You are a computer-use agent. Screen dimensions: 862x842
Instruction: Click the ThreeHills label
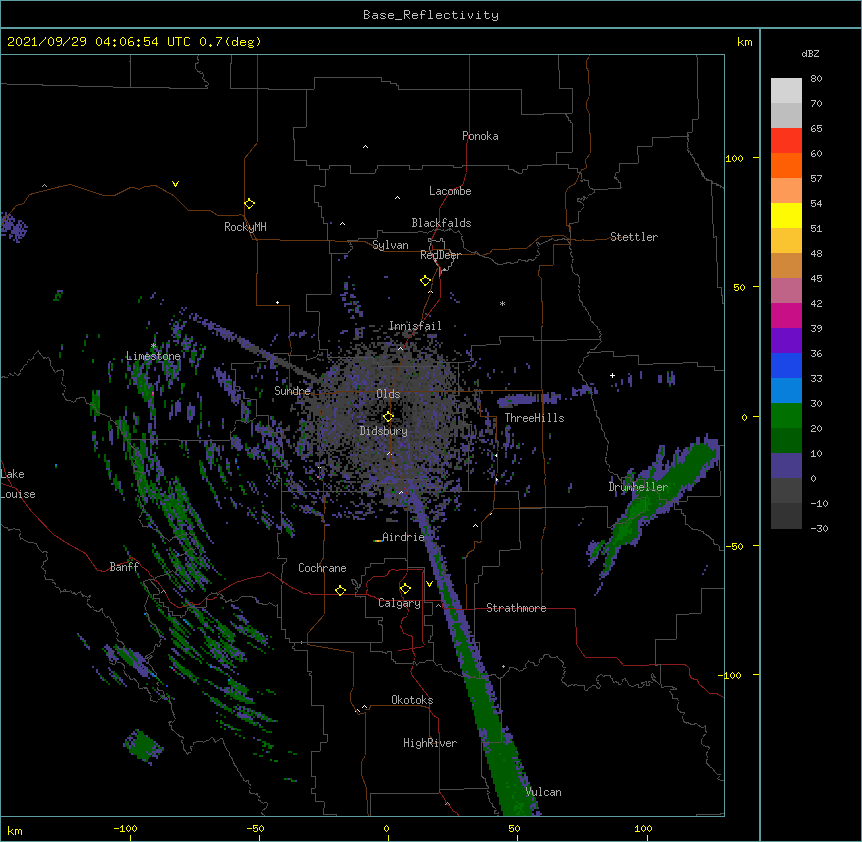(x=534, y=418)
